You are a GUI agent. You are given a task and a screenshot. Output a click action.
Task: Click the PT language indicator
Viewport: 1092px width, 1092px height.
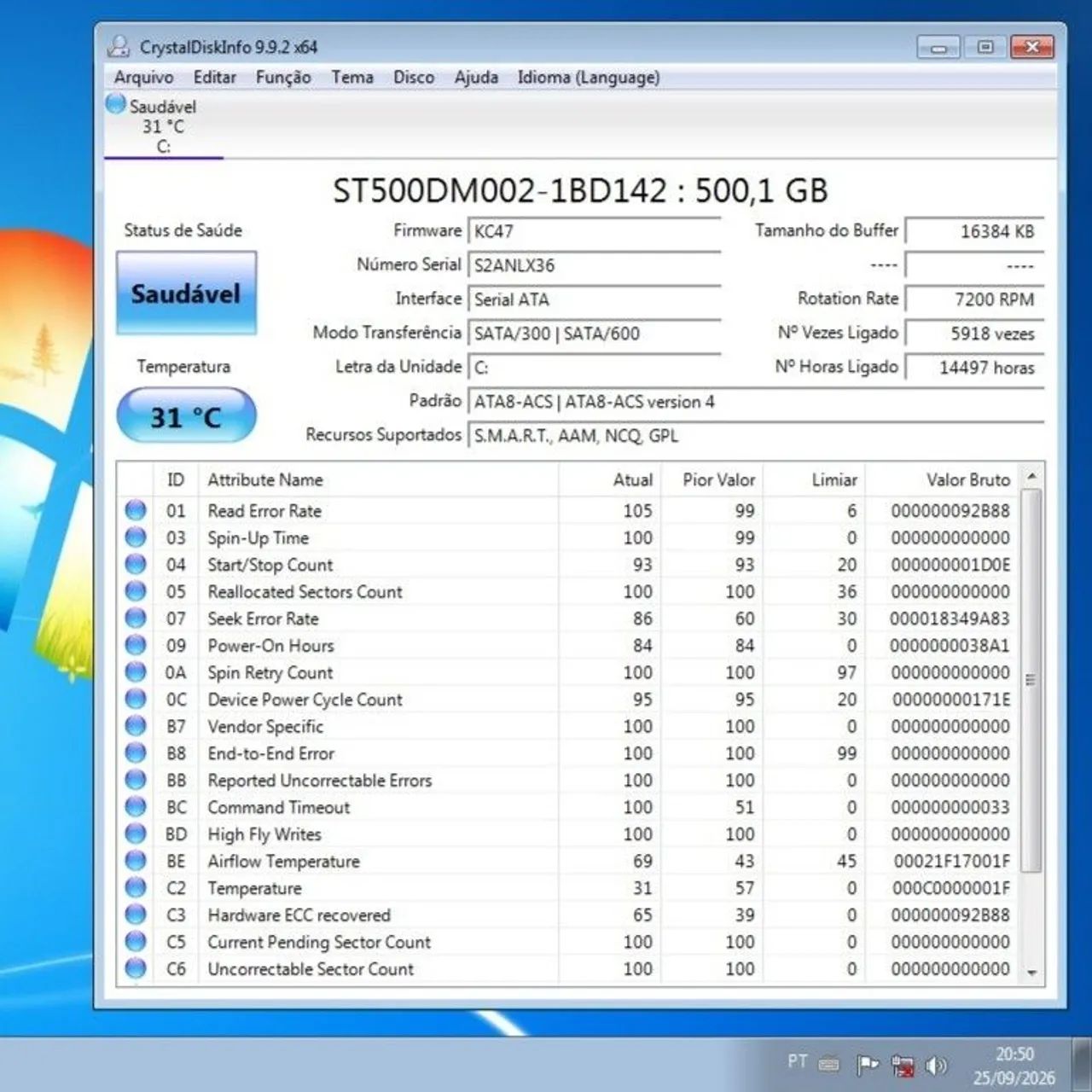[798, 1061]
